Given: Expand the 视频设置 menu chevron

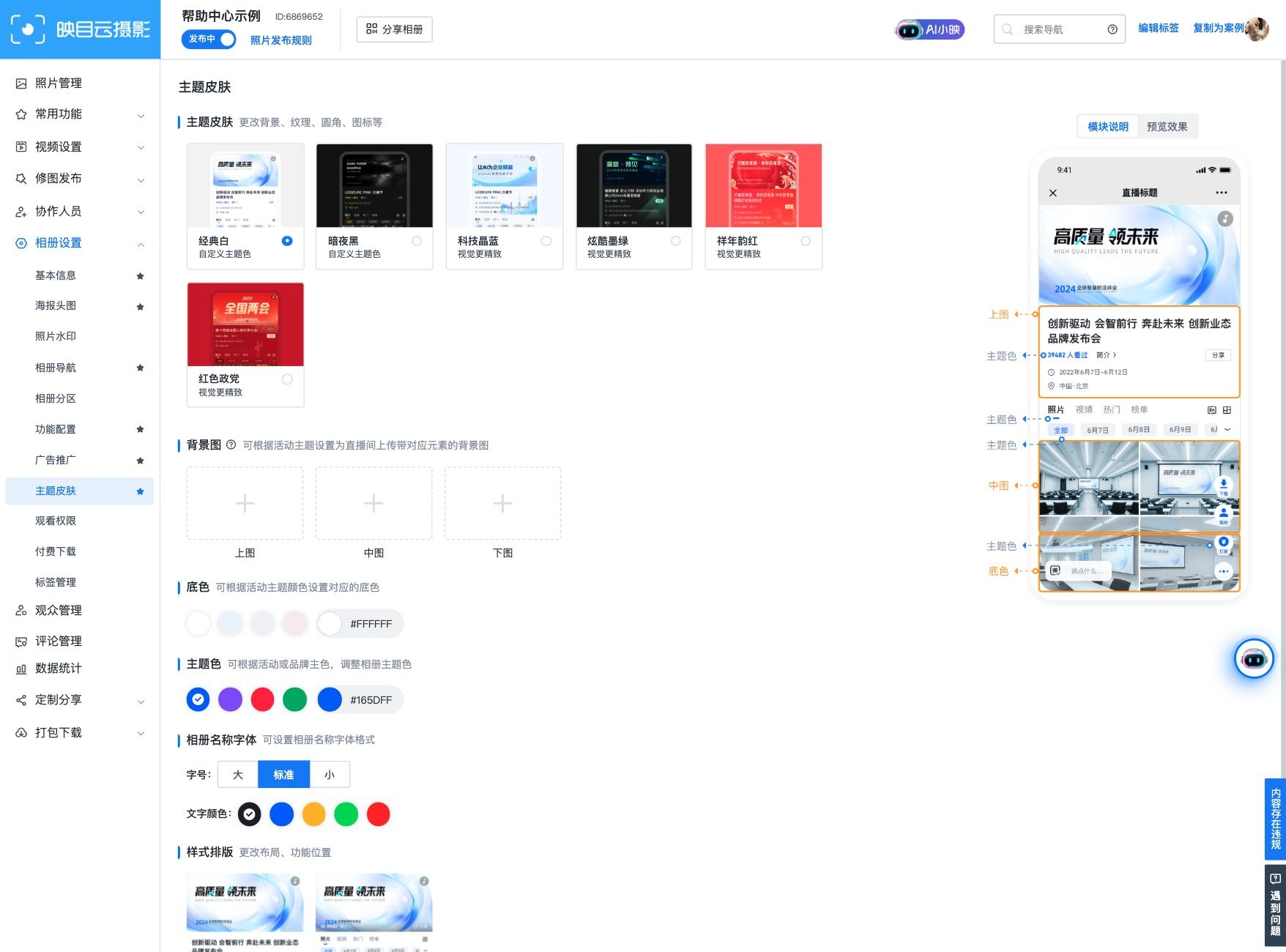Looking at the screenshot, I should pyautogui.click(x=141, y=148).
